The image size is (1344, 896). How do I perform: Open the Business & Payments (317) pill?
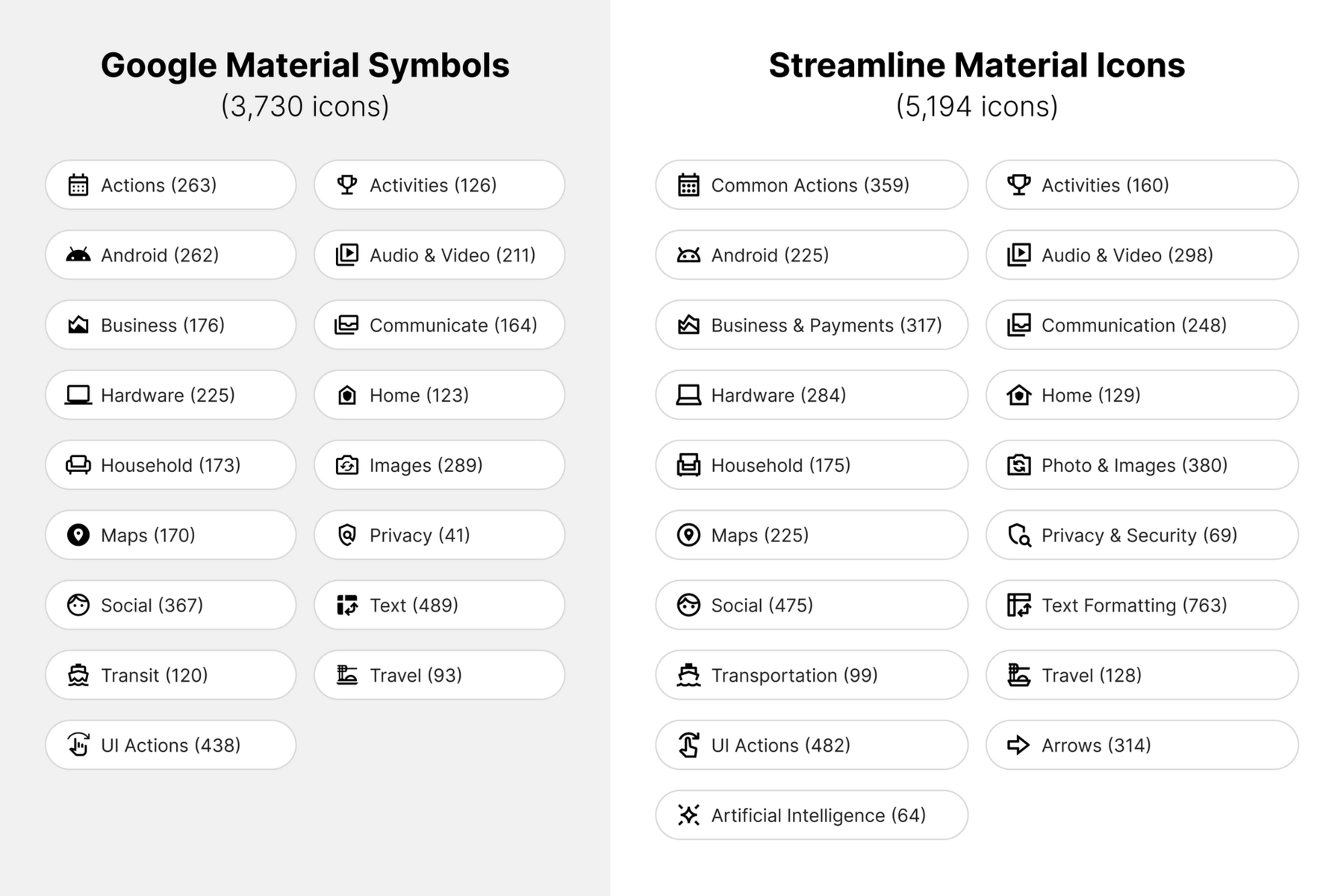[812, 325]
